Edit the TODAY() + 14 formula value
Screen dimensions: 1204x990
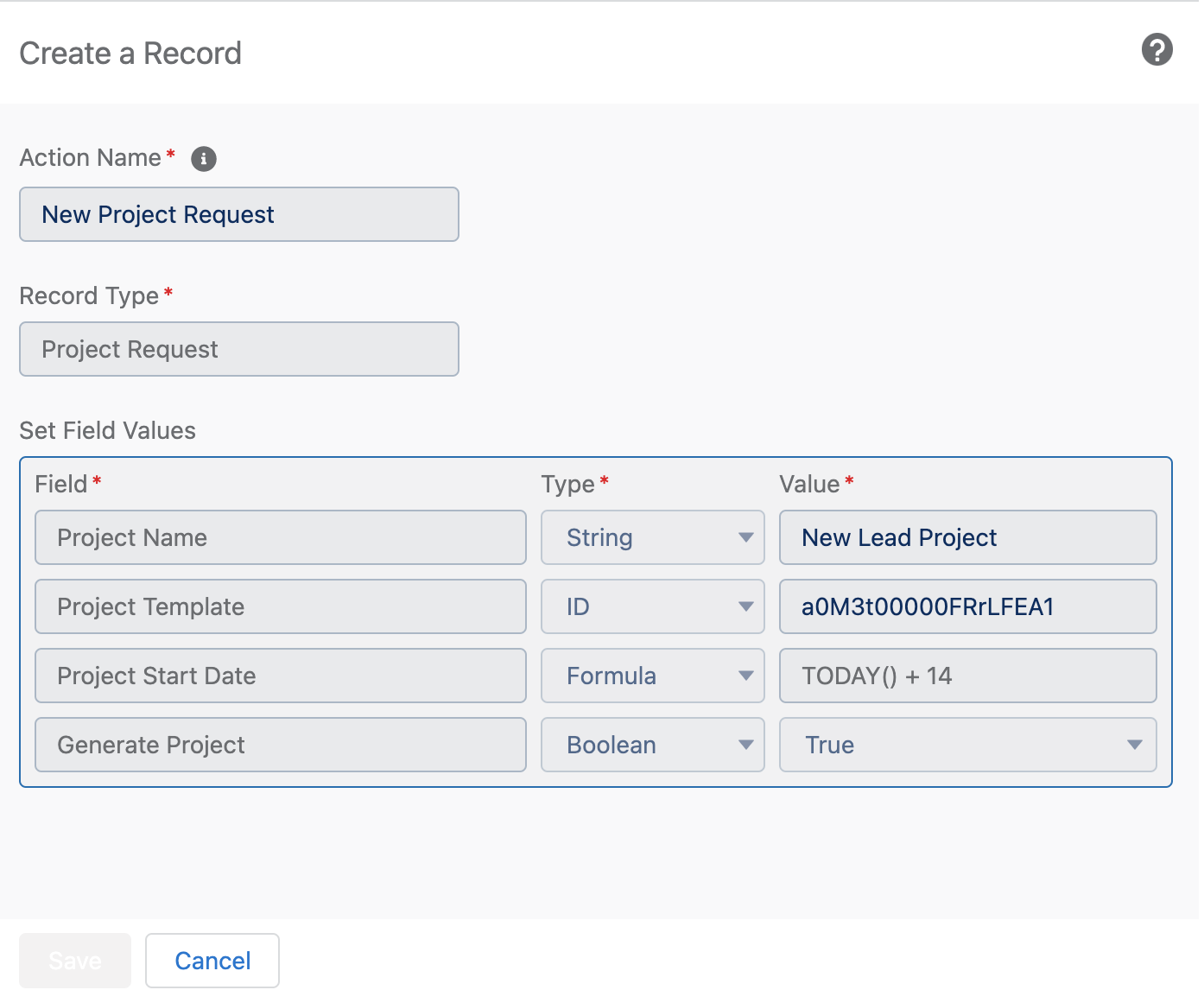coord(966,676)
